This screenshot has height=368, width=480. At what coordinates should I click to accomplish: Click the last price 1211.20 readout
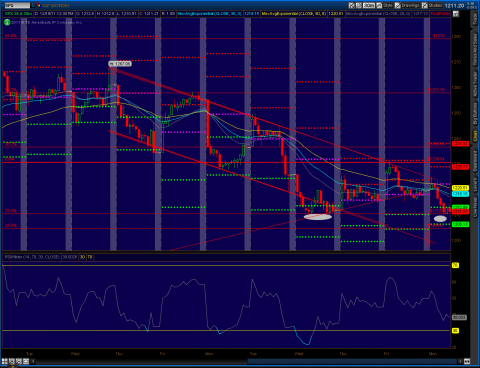click(x=454, y=6)
